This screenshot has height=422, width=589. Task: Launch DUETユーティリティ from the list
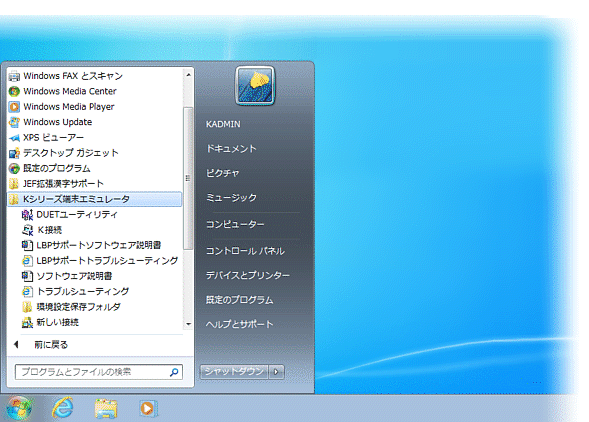tap(69, 215)
